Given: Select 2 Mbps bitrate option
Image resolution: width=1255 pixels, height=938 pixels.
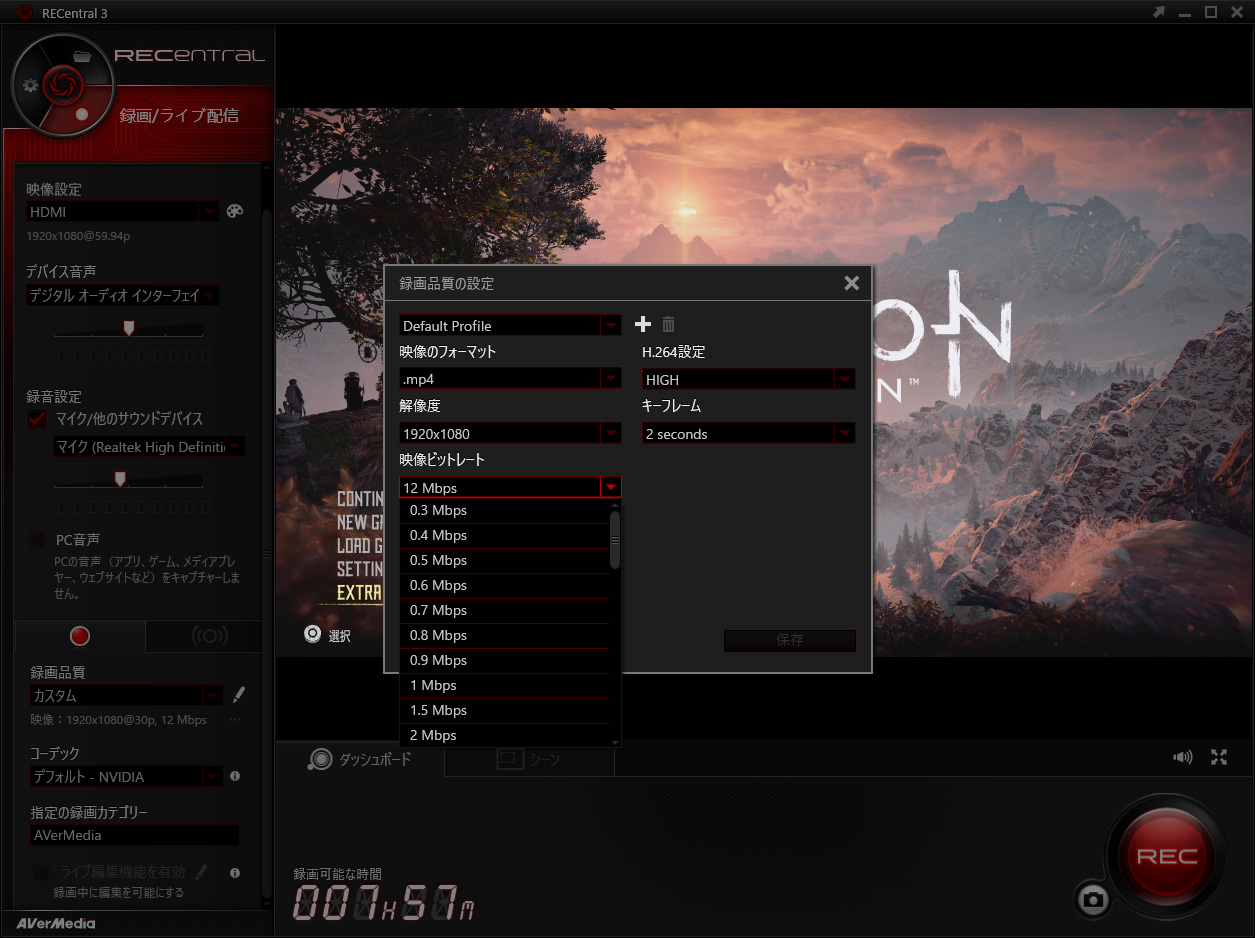Looking at the screenshot, I should [x=504, y=735].
